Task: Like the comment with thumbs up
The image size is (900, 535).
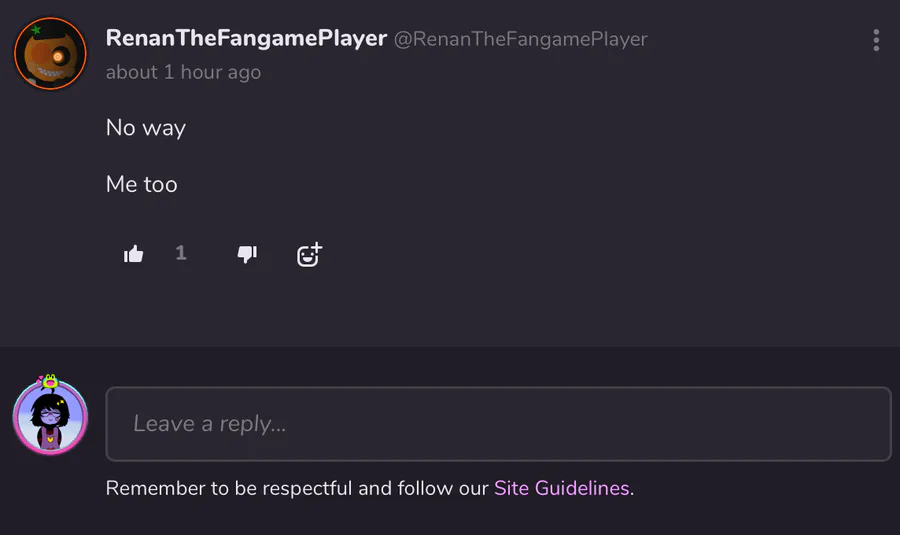Action: (134, 254)
